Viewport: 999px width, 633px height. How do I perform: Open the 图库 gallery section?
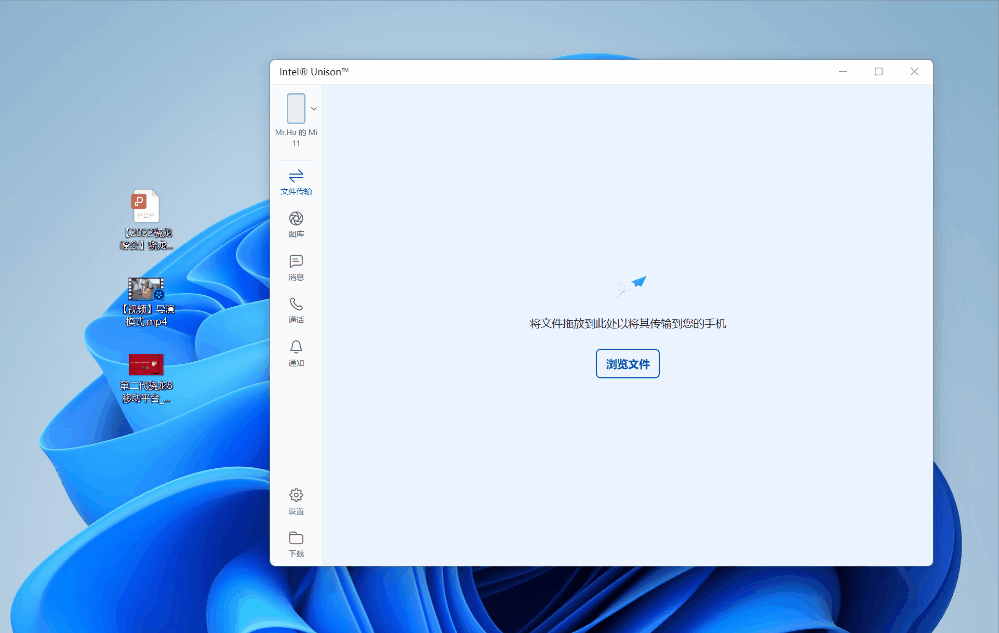tap(296, 224)
